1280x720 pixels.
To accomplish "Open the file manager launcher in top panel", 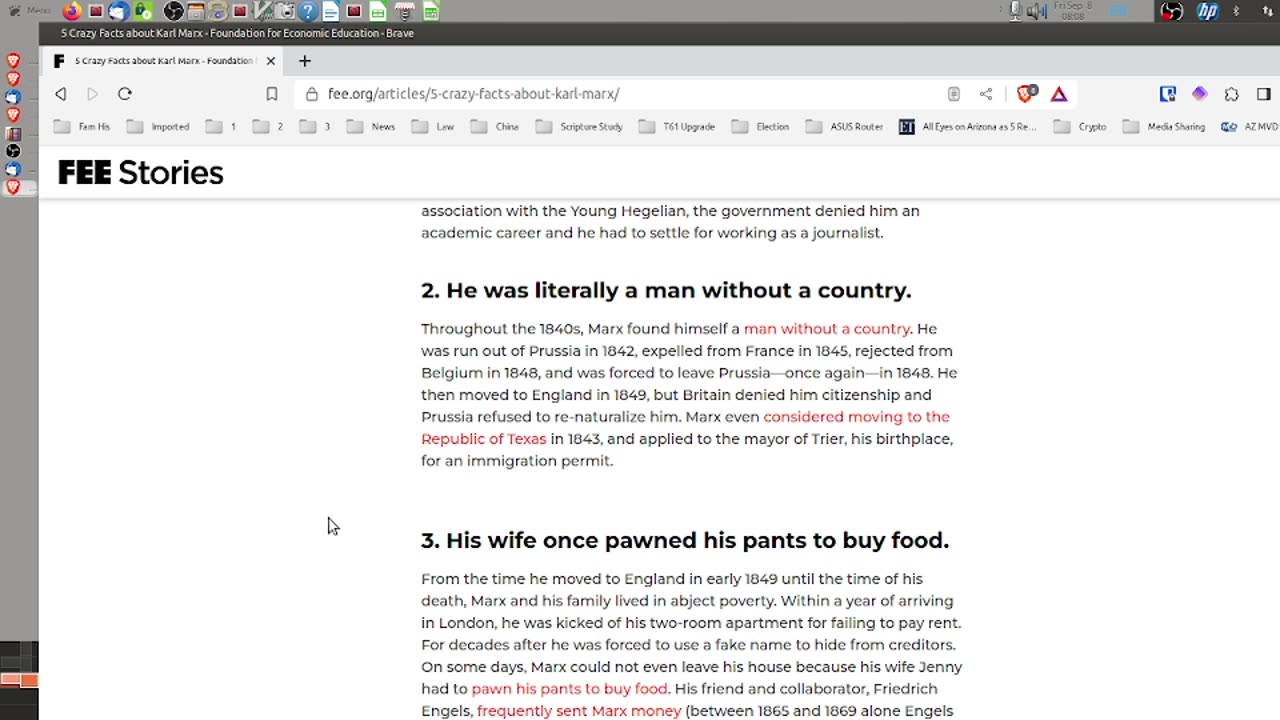I will click(196, 11).
